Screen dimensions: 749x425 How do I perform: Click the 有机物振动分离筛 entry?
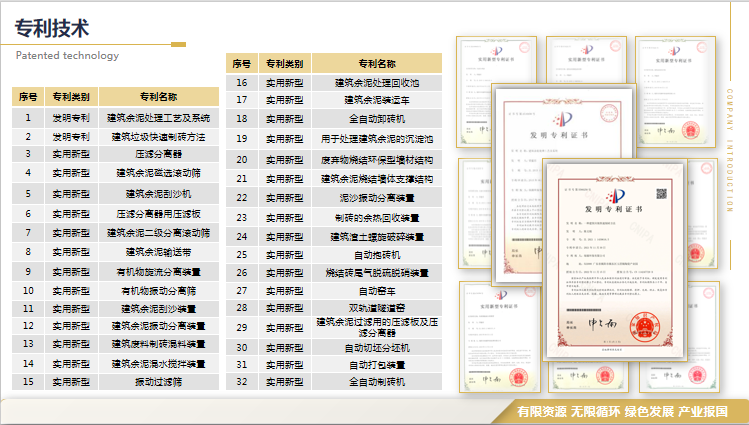(x=159, y=291)
